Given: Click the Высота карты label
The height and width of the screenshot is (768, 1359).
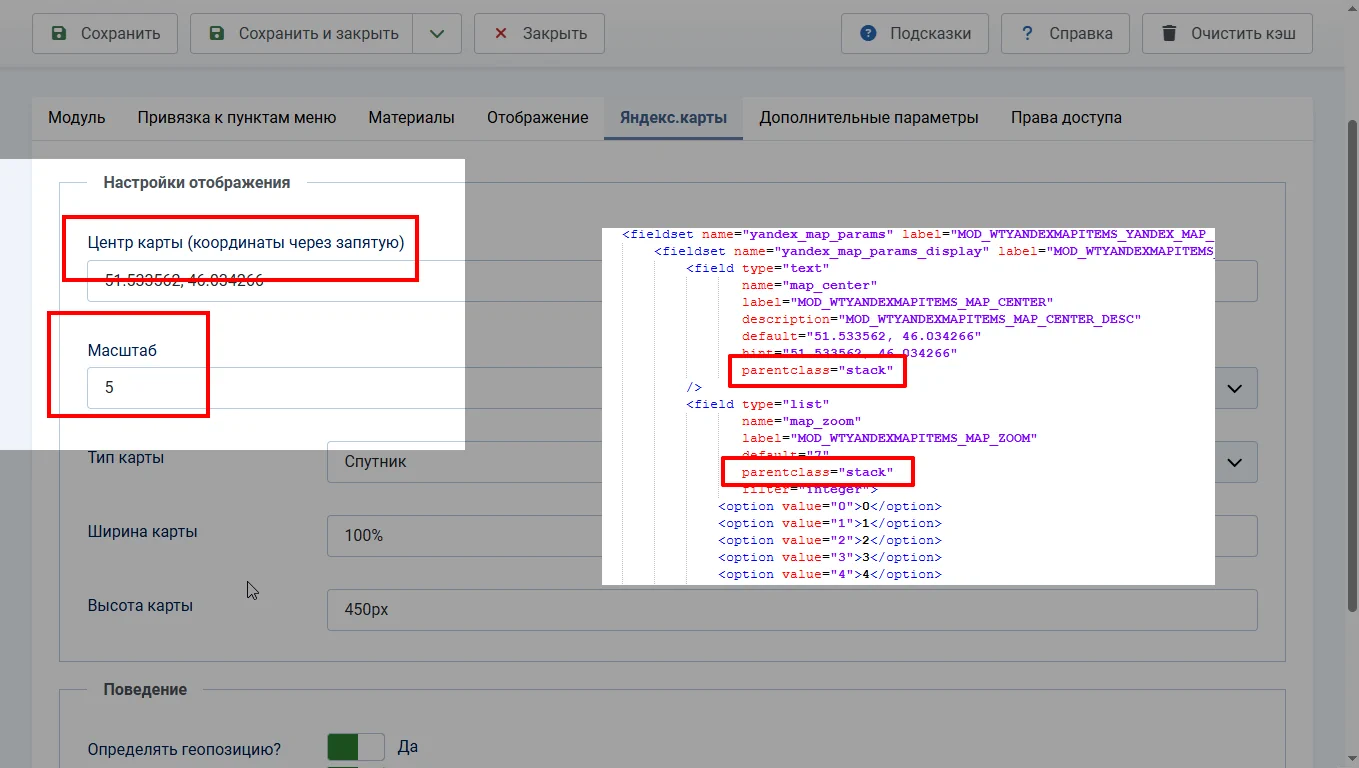Looking at the screenshot, I should coord(140,605).
